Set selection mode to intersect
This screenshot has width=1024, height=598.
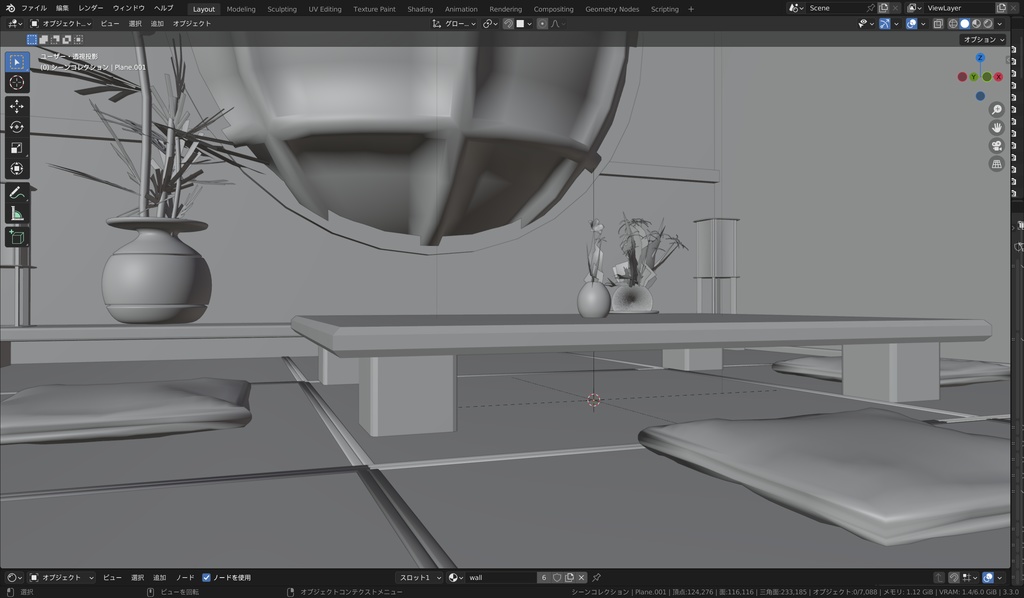coord(78,40)
